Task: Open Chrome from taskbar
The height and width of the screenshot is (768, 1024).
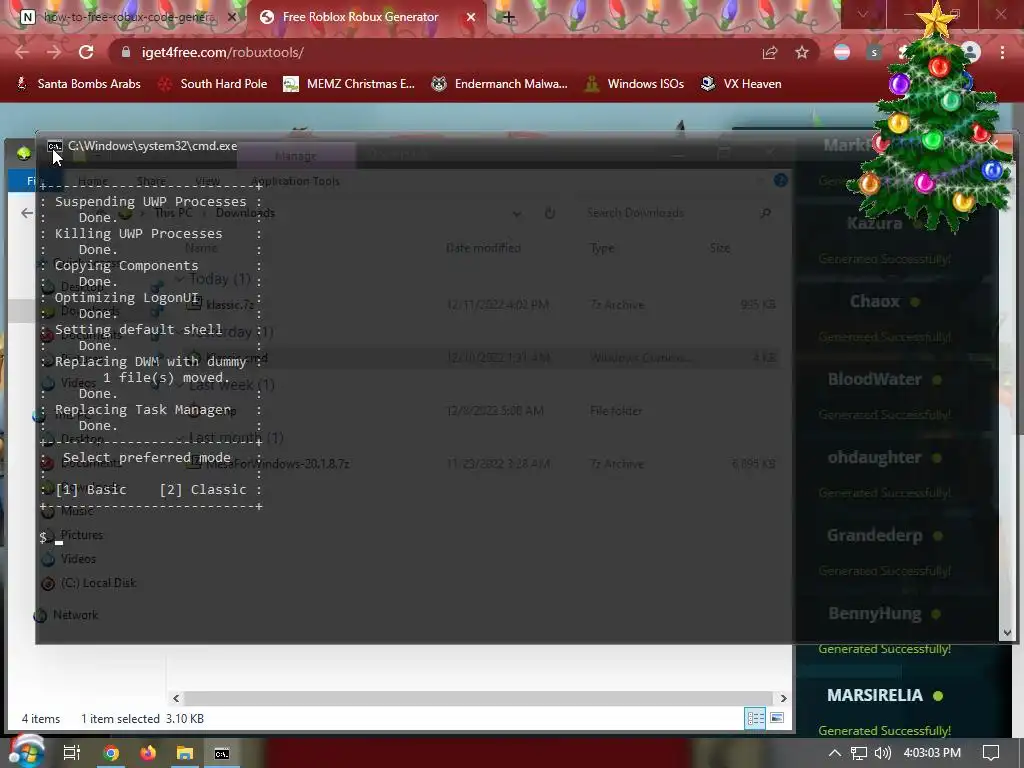Action: [x=111, y=753]
